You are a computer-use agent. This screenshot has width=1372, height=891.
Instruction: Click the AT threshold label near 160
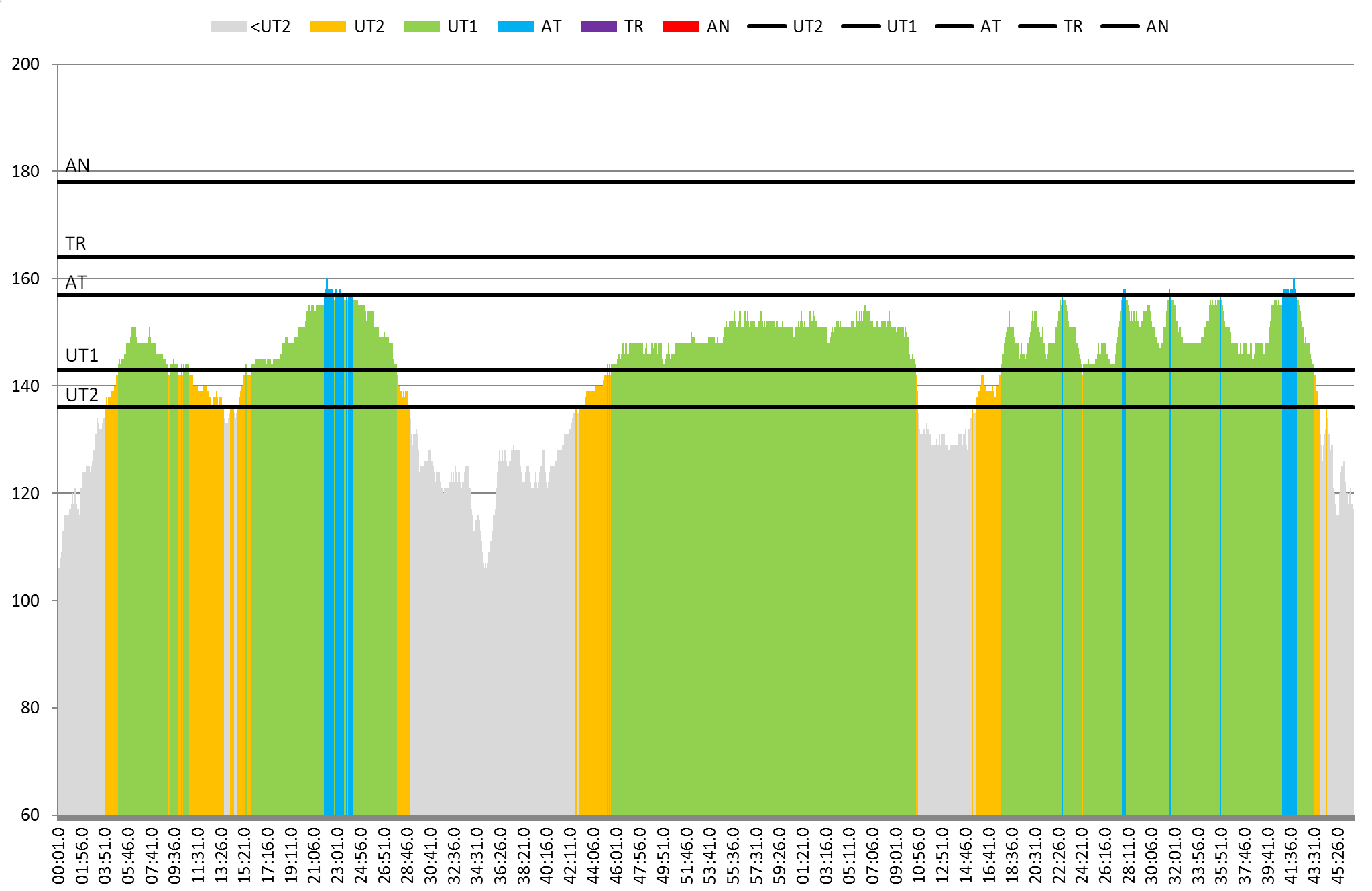(76, 282)
